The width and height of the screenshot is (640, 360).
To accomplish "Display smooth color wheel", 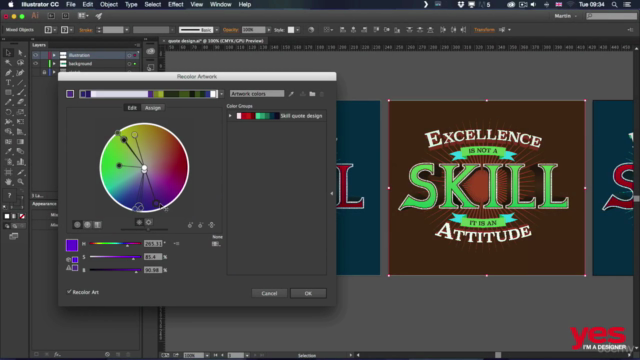I will coord(77,224).
